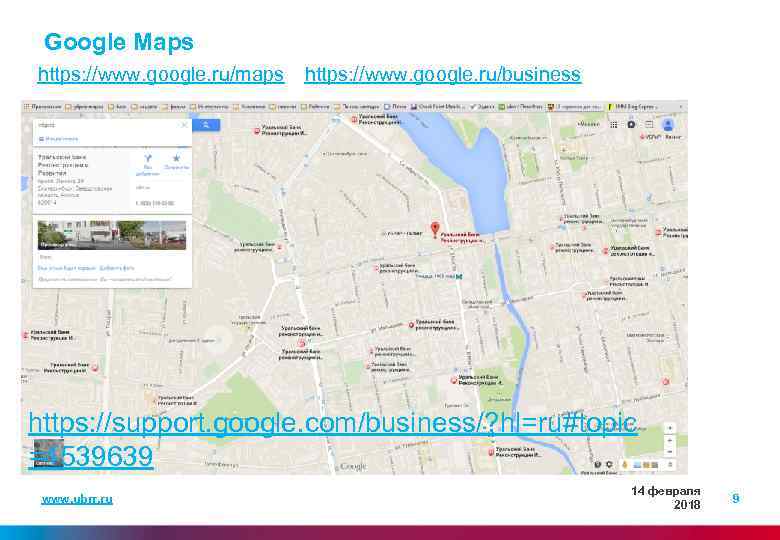Open the google.ru/business link
This screenshot has width=780, height=540.
tap(442, 75)
